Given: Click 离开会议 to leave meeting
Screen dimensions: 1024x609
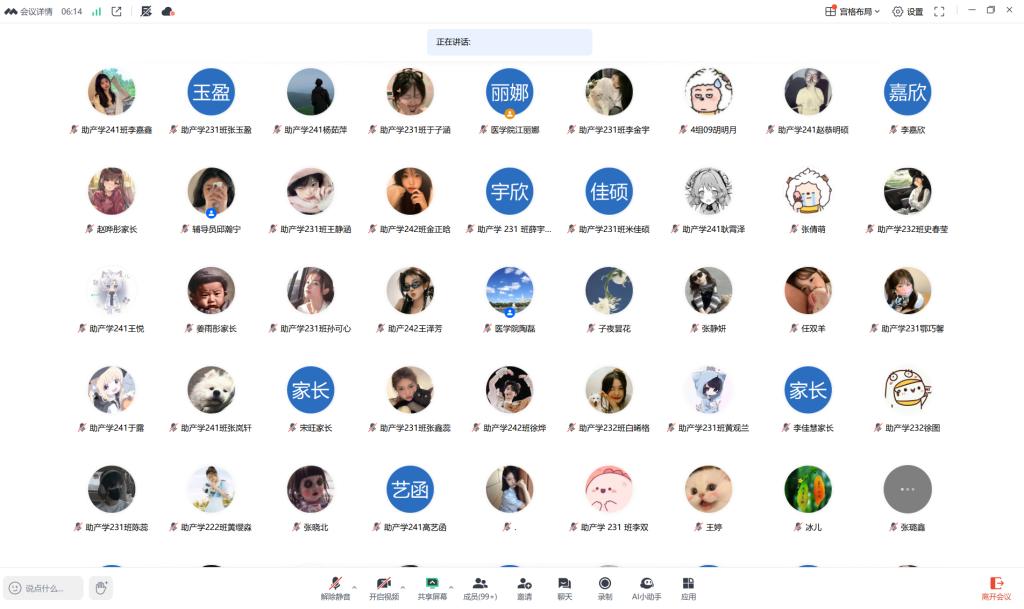Looking at the screenshot, I should (x=995, y=587).
